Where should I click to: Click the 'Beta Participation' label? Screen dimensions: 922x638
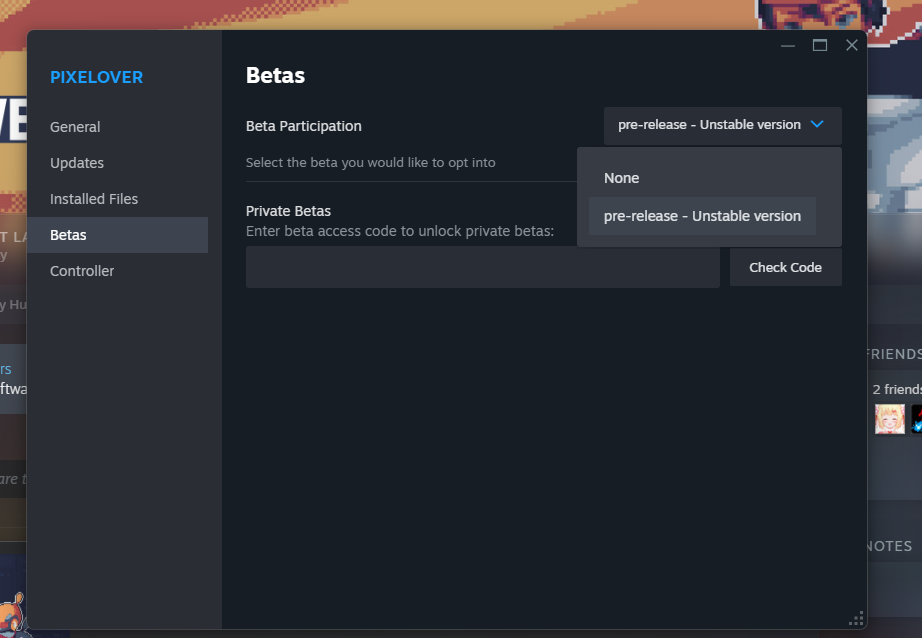tap(303, 126)
